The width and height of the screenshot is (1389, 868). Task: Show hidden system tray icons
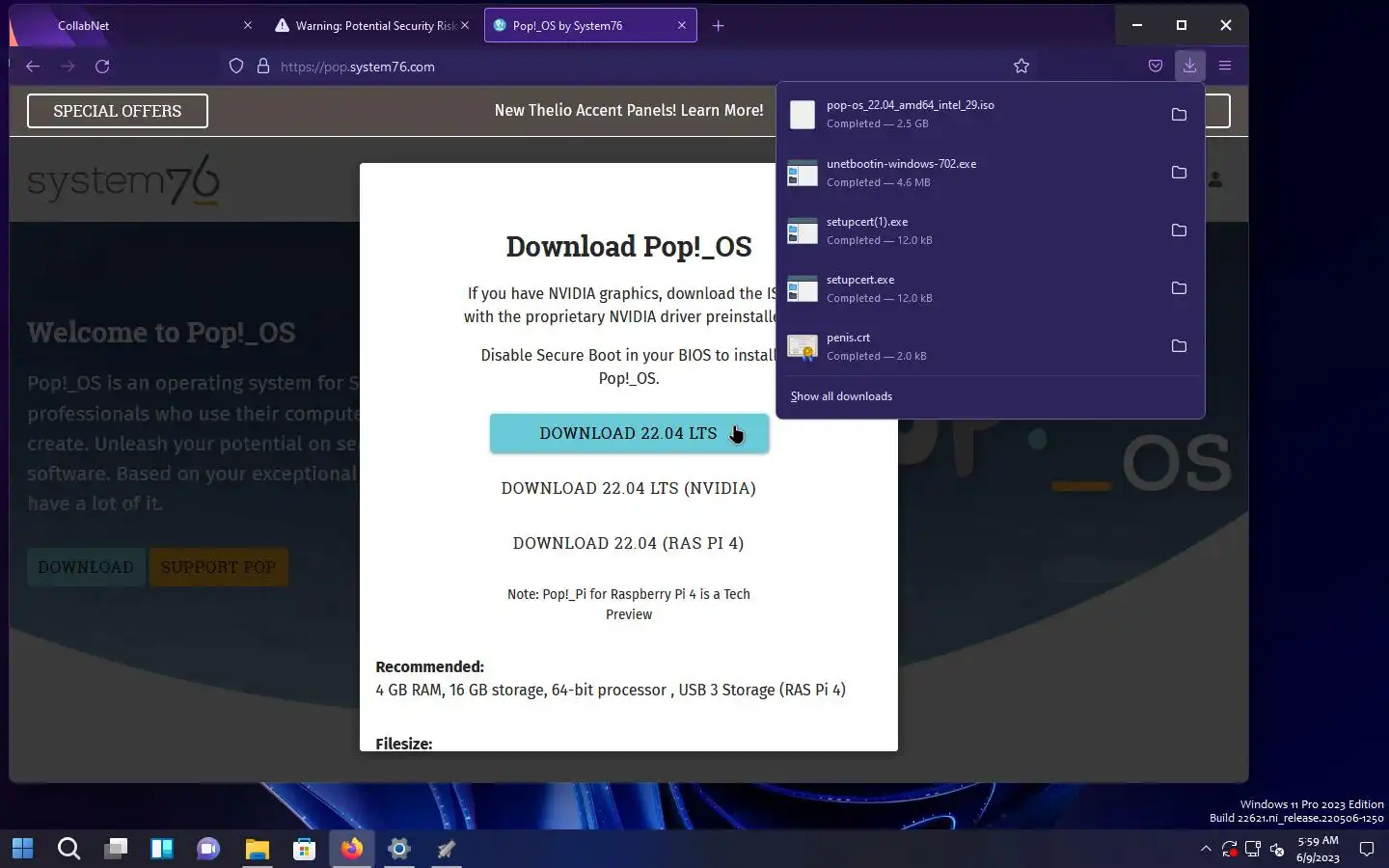coord(1206,849)
